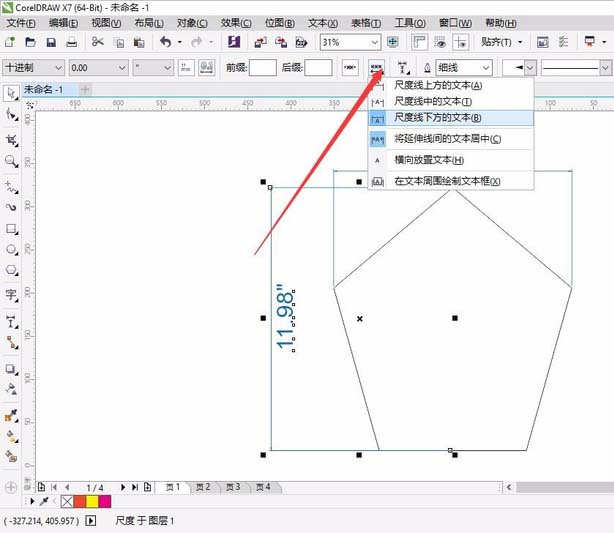The width and height of the screenshot is (614, 533).
Task: Choose 横向放置文本(H) option
Action: click(451, 160)
